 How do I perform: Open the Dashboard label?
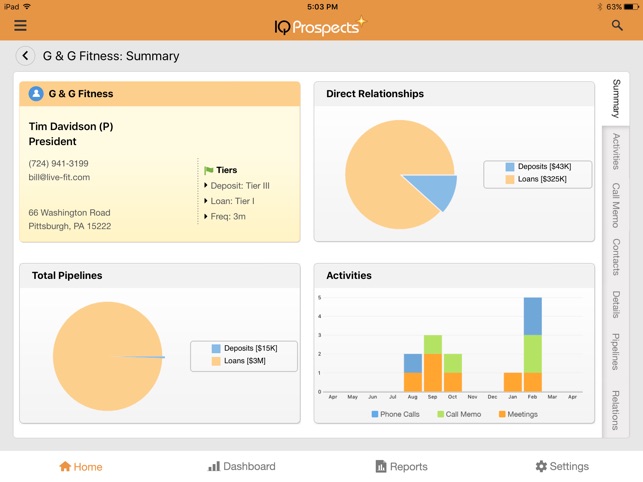click(x=249, y=466)
